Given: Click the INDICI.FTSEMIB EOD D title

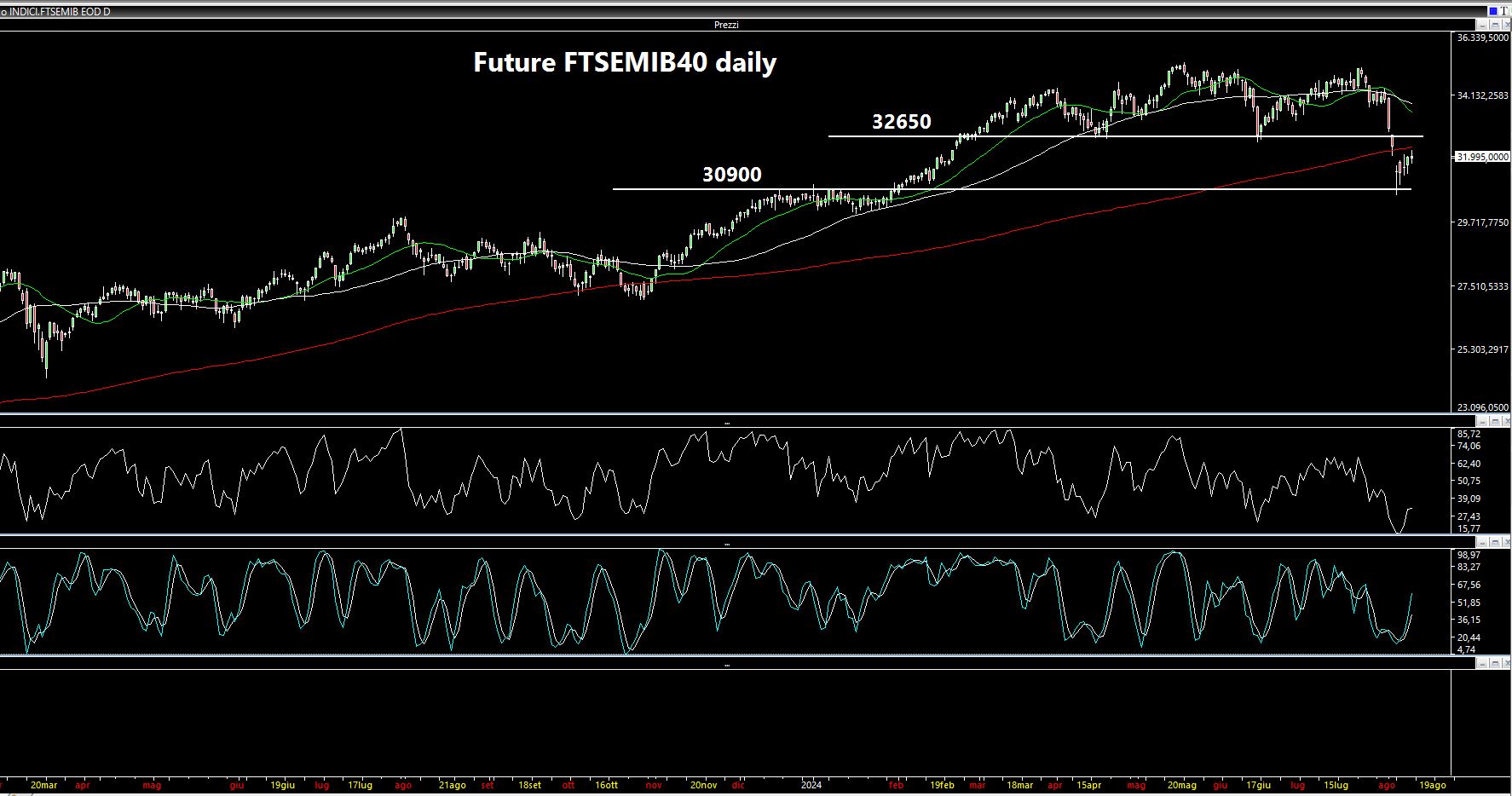Looking at the screenshot, I should tap(60, 12).
